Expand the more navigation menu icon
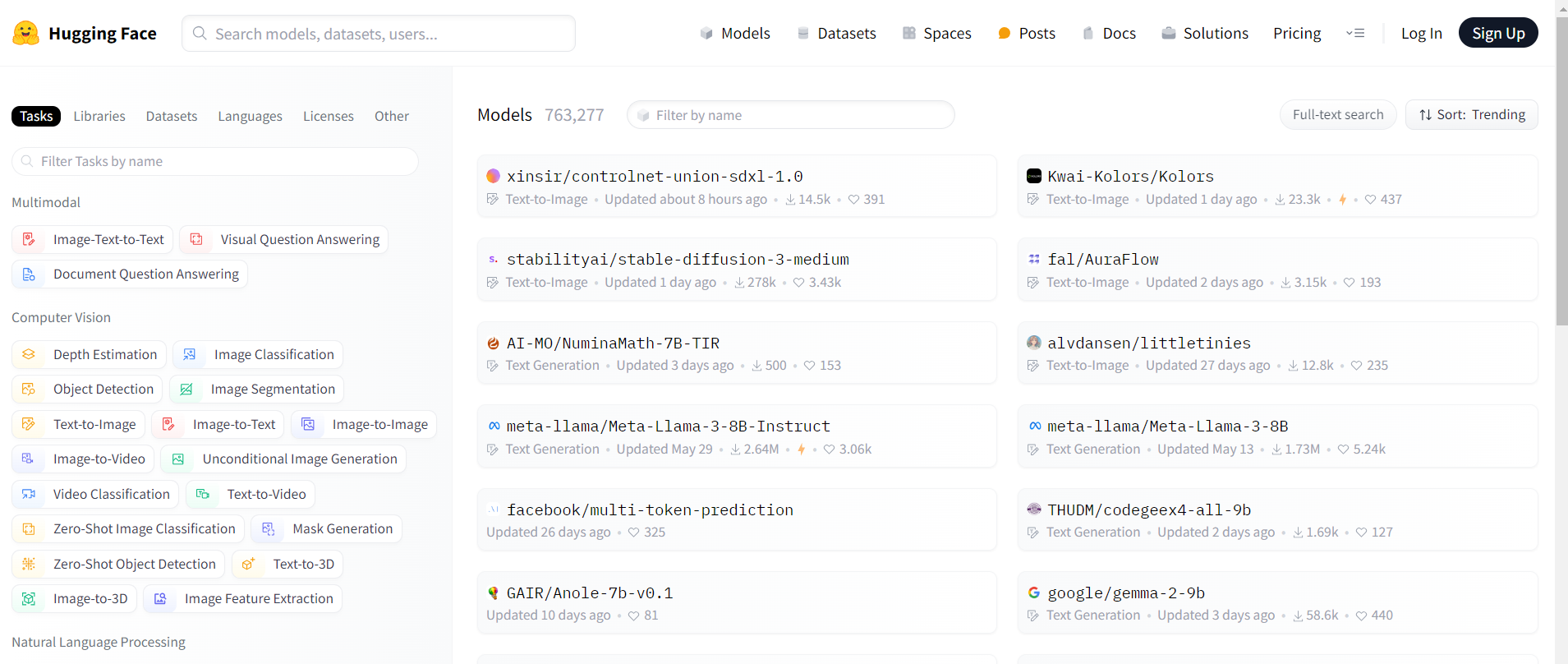The image size is (1568, 664). [1355, 34]
